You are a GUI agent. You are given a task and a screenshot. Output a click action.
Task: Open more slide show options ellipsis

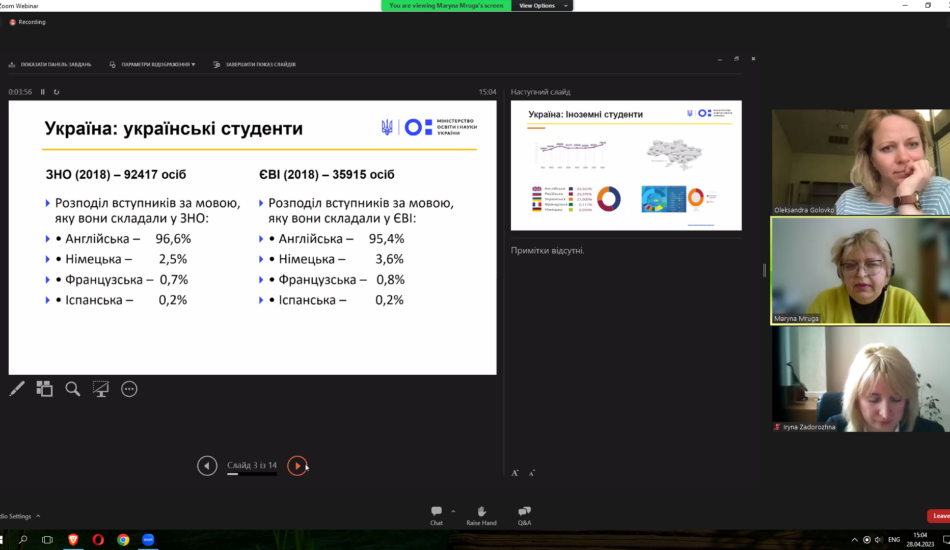(129, 389)
